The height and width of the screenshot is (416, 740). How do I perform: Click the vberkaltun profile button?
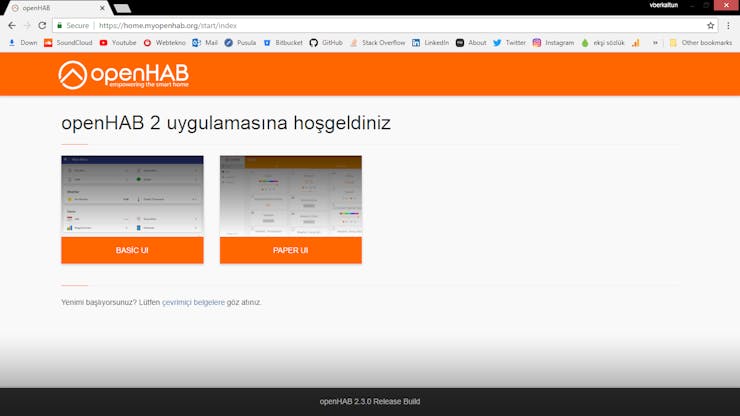point(664,5)
